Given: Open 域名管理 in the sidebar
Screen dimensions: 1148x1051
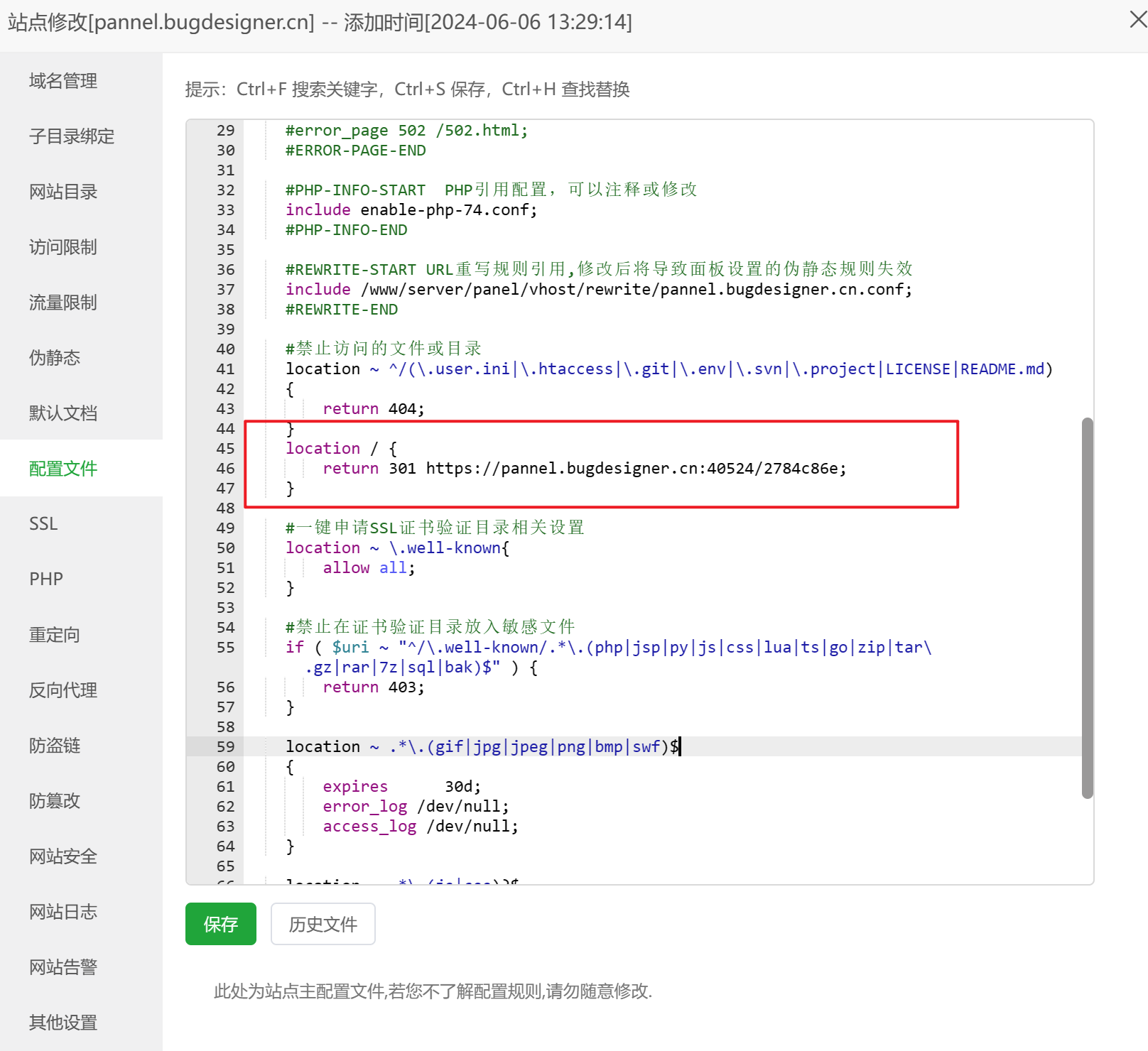Looking at the screenshot, I should click(x=63, y=81).
